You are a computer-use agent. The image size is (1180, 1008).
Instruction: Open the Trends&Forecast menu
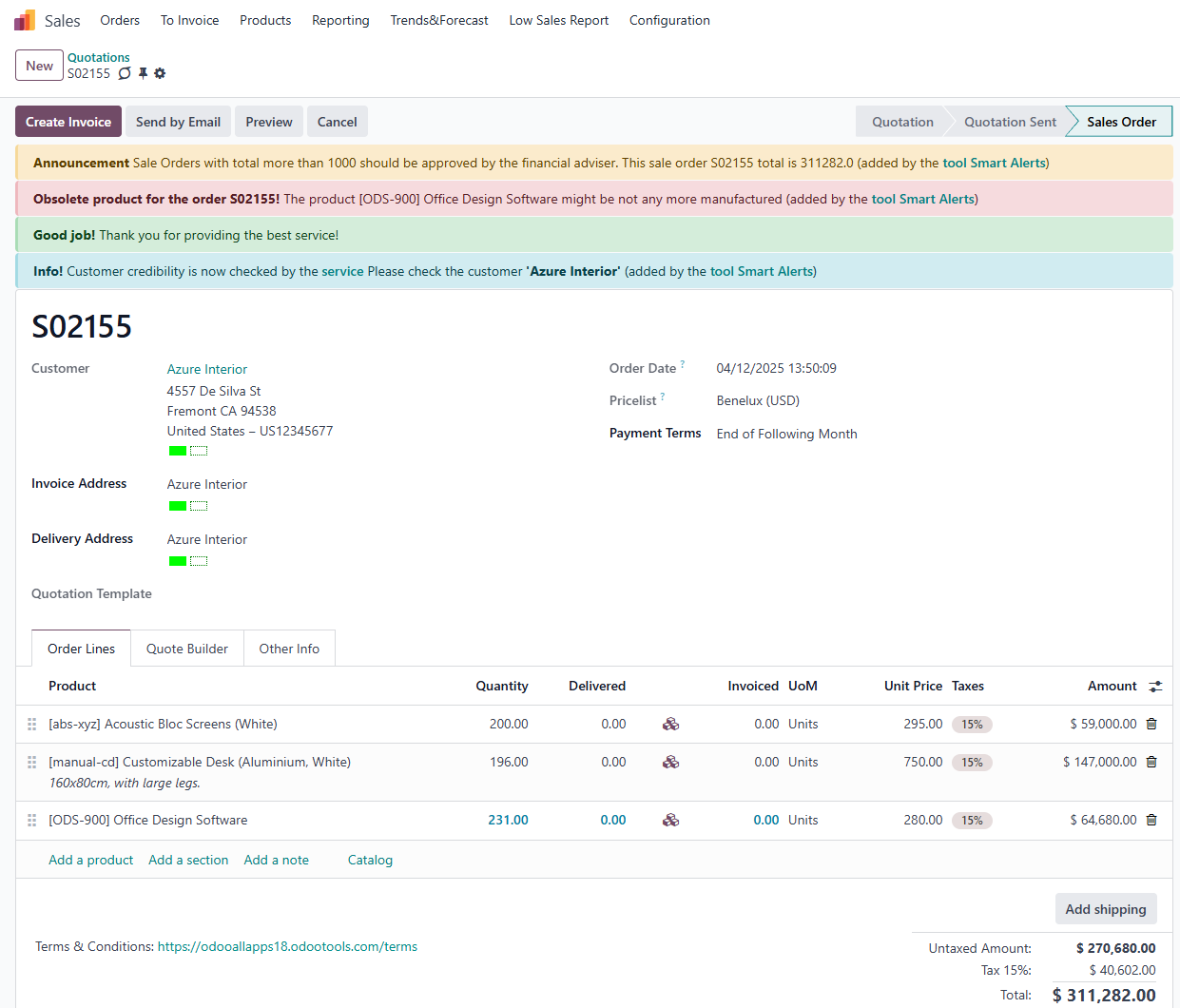(439, 20)
